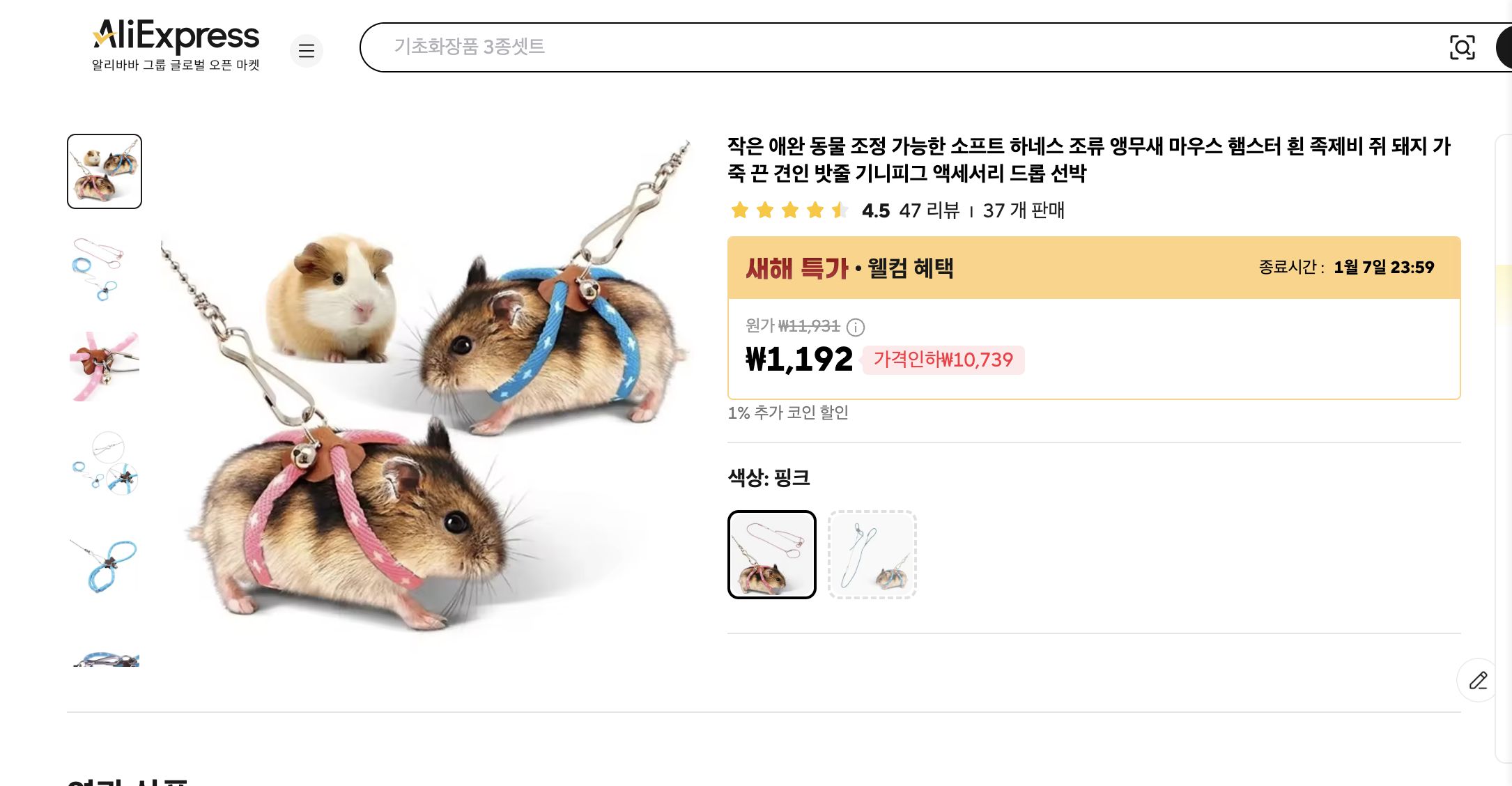Open the hamburger navigation menu
Viewport: 1512px width, 786px height.
[306, 50]
